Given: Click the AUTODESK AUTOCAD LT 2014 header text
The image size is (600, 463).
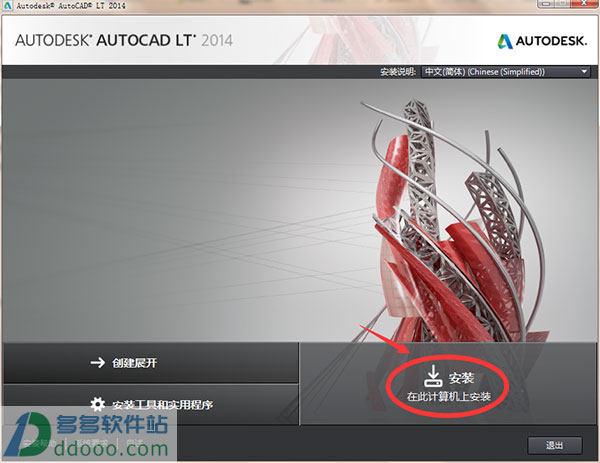Looking at the screenshot, I should point(124,41).
